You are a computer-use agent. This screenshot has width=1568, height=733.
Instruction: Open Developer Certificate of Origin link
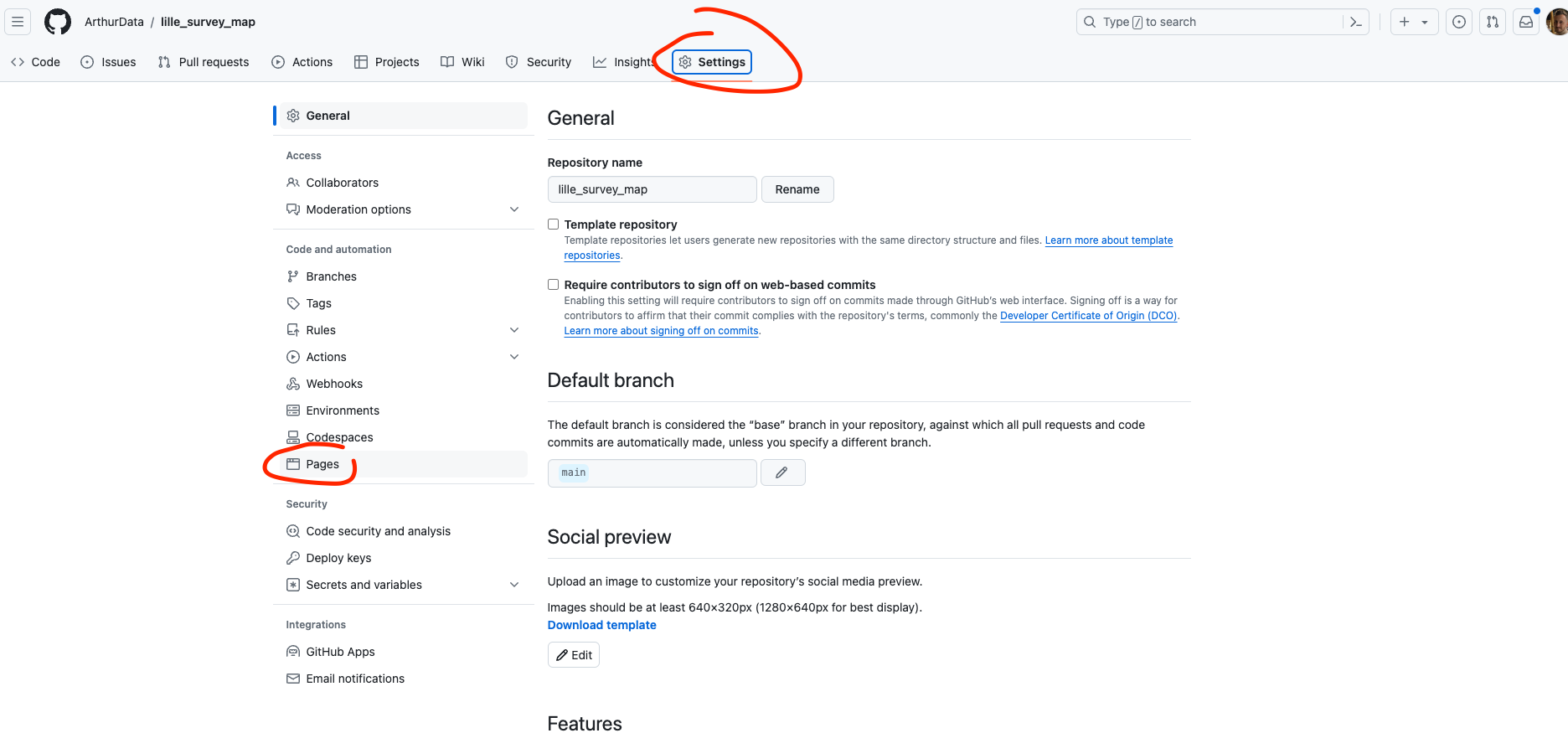[x=1089, y=316]
